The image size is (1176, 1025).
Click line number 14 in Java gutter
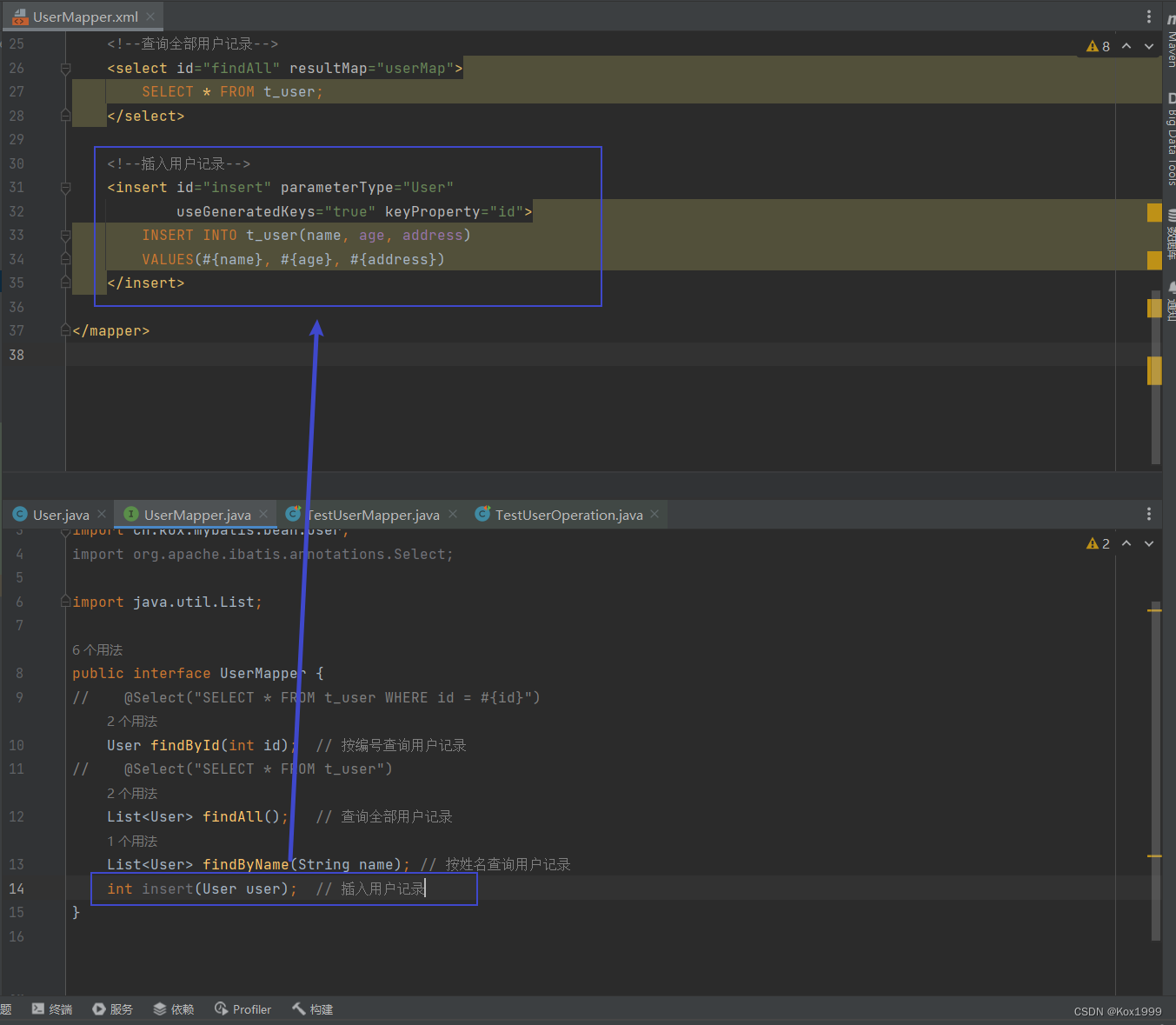17,889
